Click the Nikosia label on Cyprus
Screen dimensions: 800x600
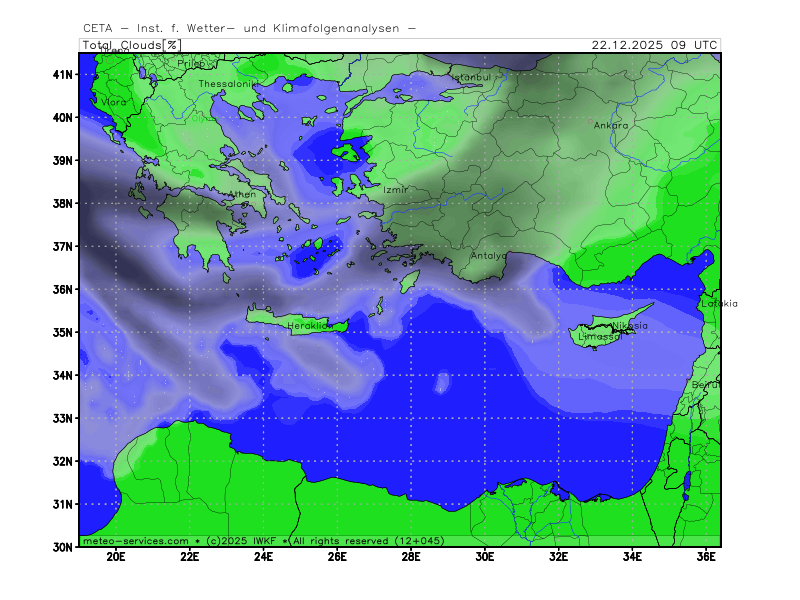tap(629, 325)
